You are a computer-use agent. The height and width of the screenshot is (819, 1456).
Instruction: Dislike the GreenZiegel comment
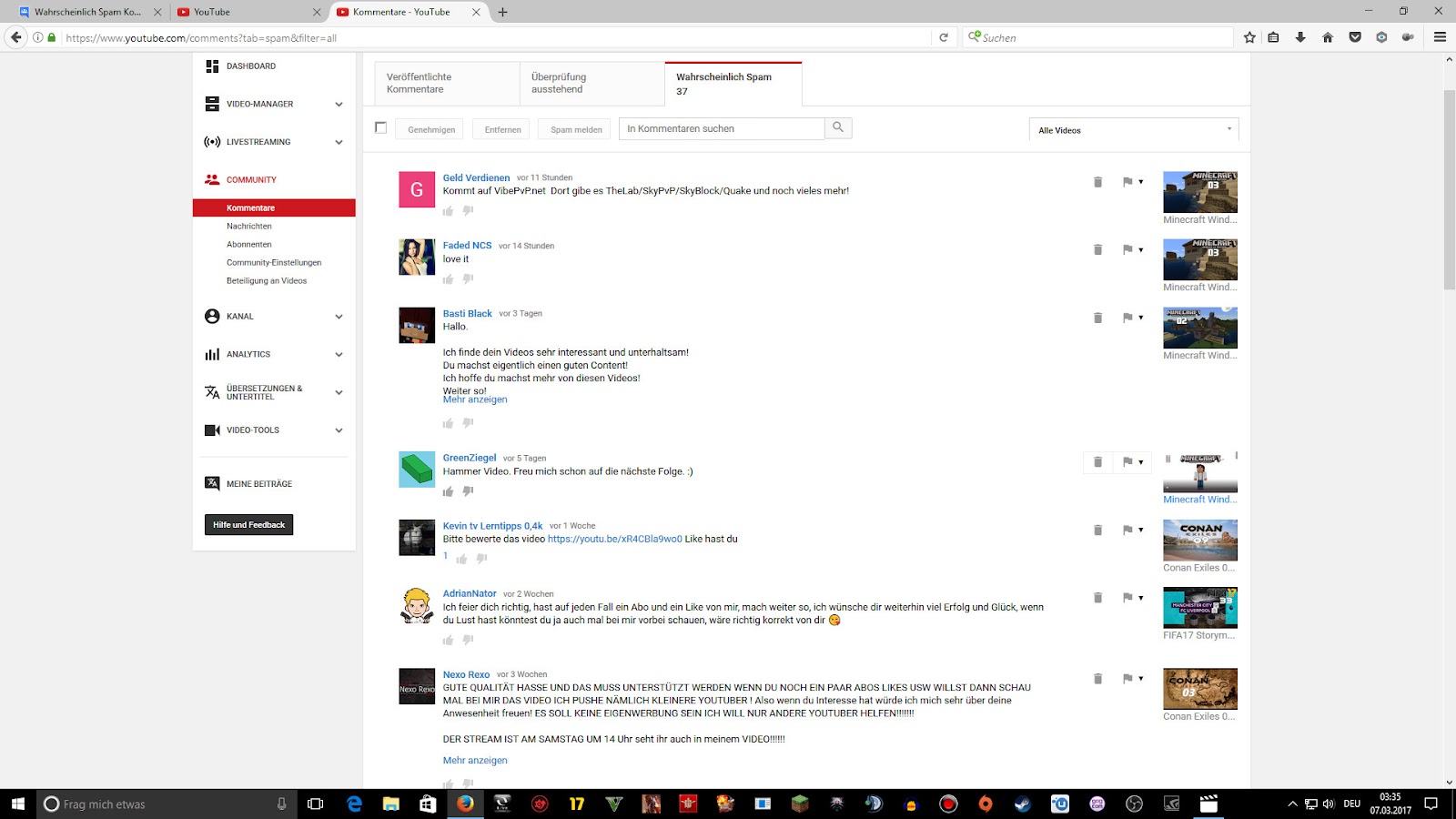pos(468,491)
